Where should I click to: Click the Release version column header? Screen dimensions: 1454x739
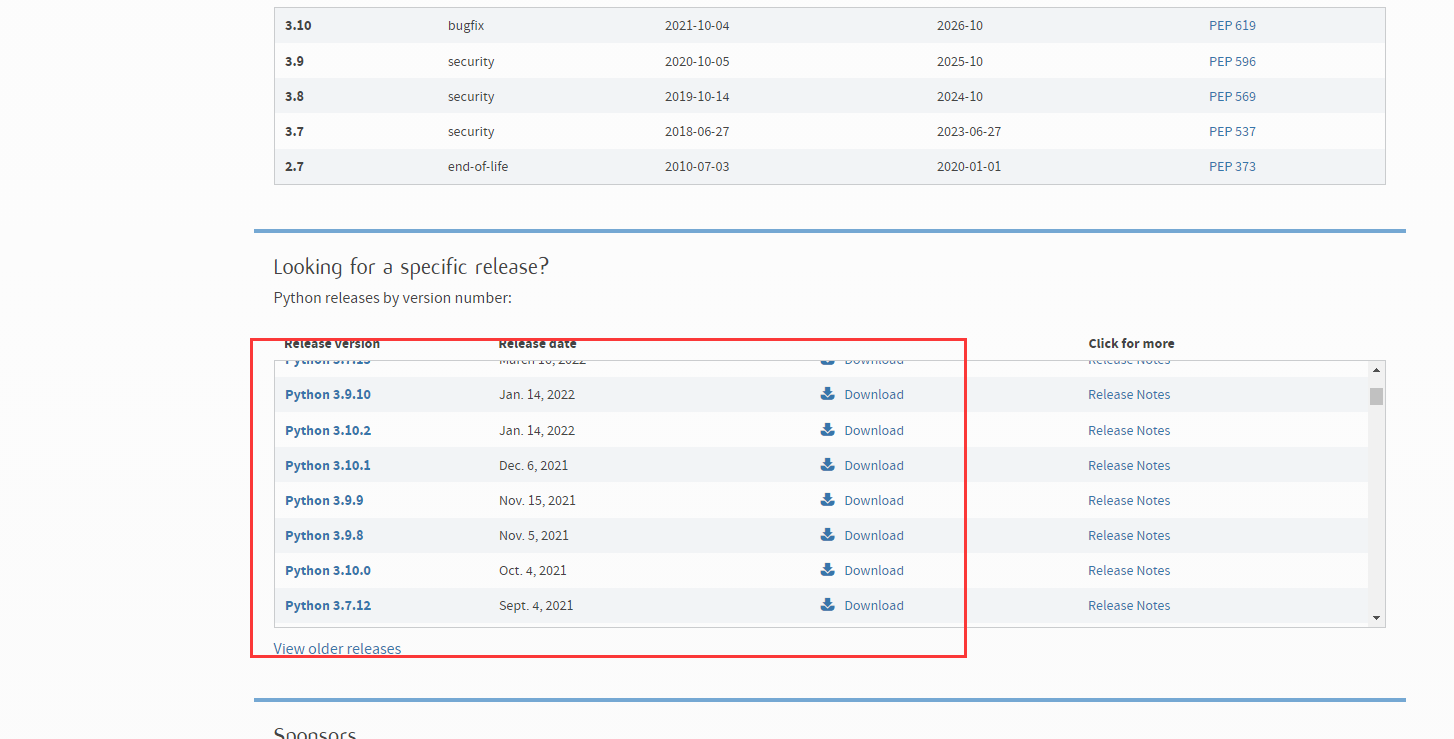(332, 344)
